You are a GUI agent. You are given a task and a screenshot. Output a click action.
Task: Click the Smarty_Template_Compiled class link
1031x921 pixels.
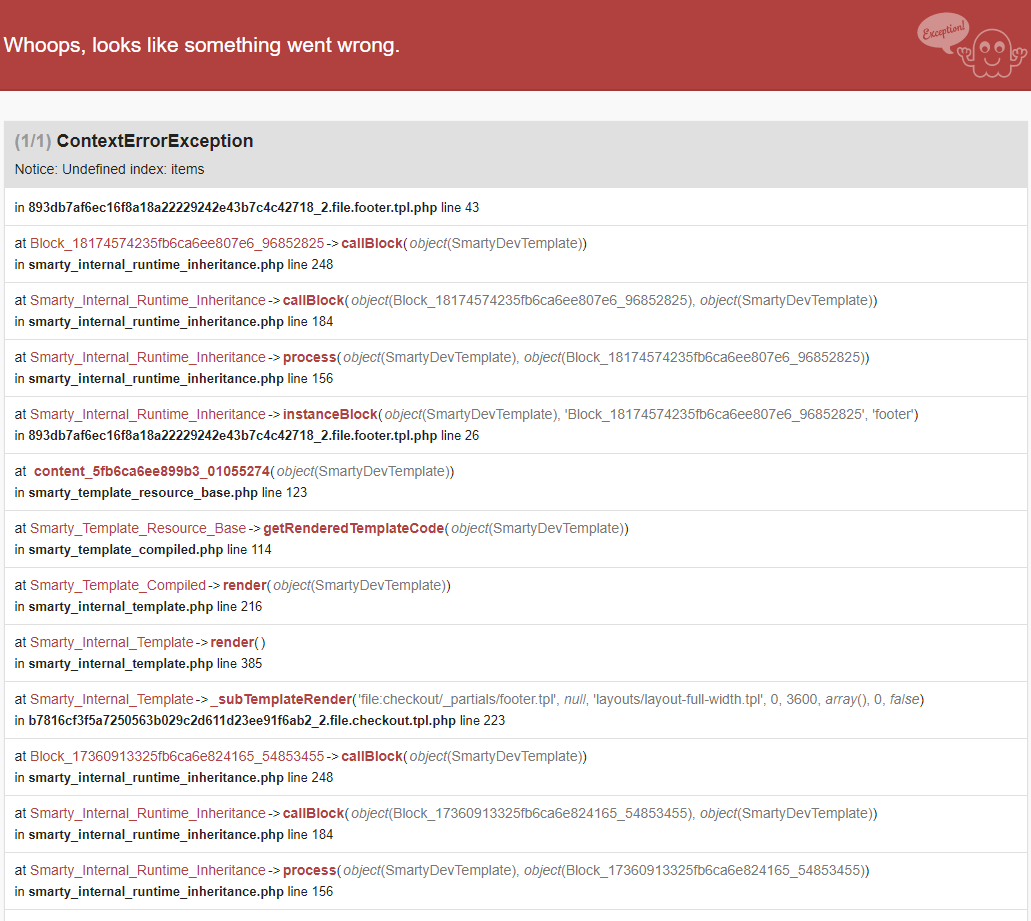(x=118, y=585)
